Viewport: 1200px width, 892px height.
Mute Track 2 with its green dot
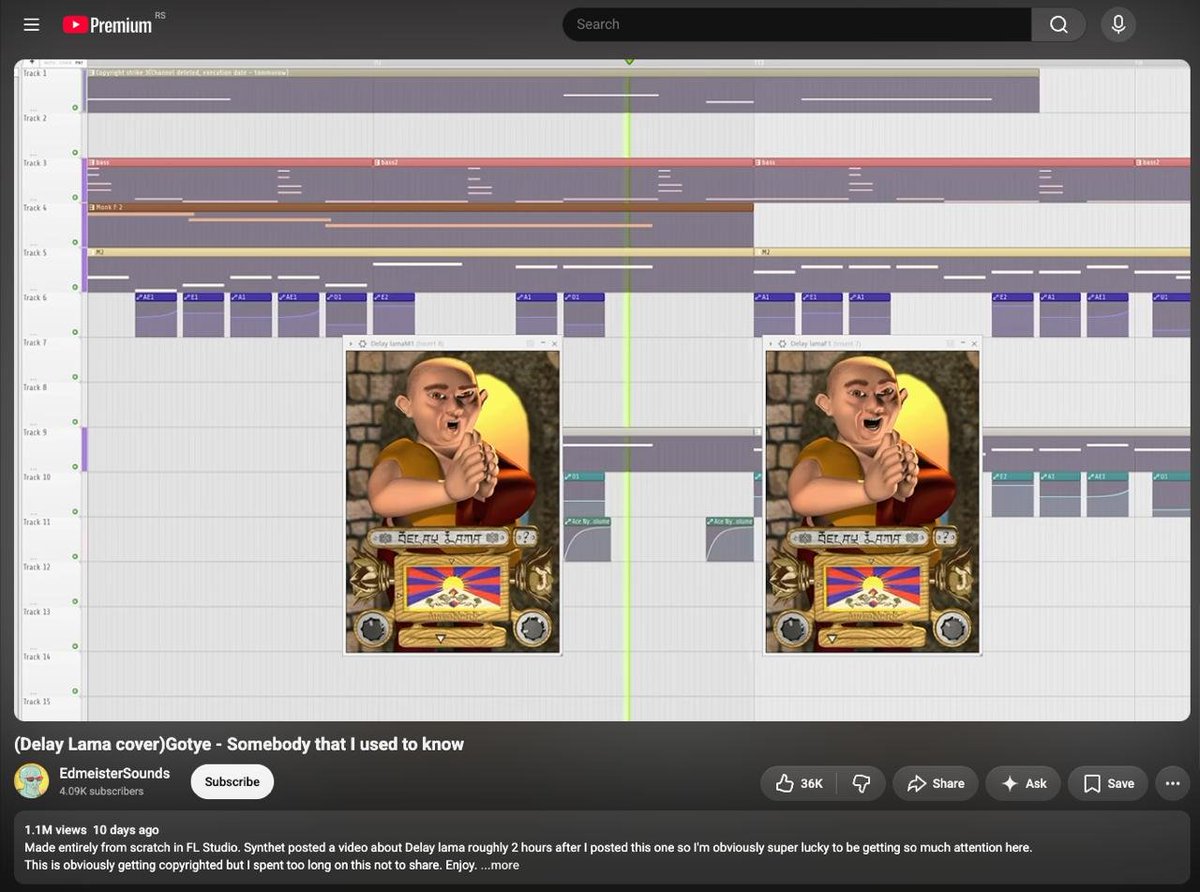pyautogui.click(x=75, y=152)
